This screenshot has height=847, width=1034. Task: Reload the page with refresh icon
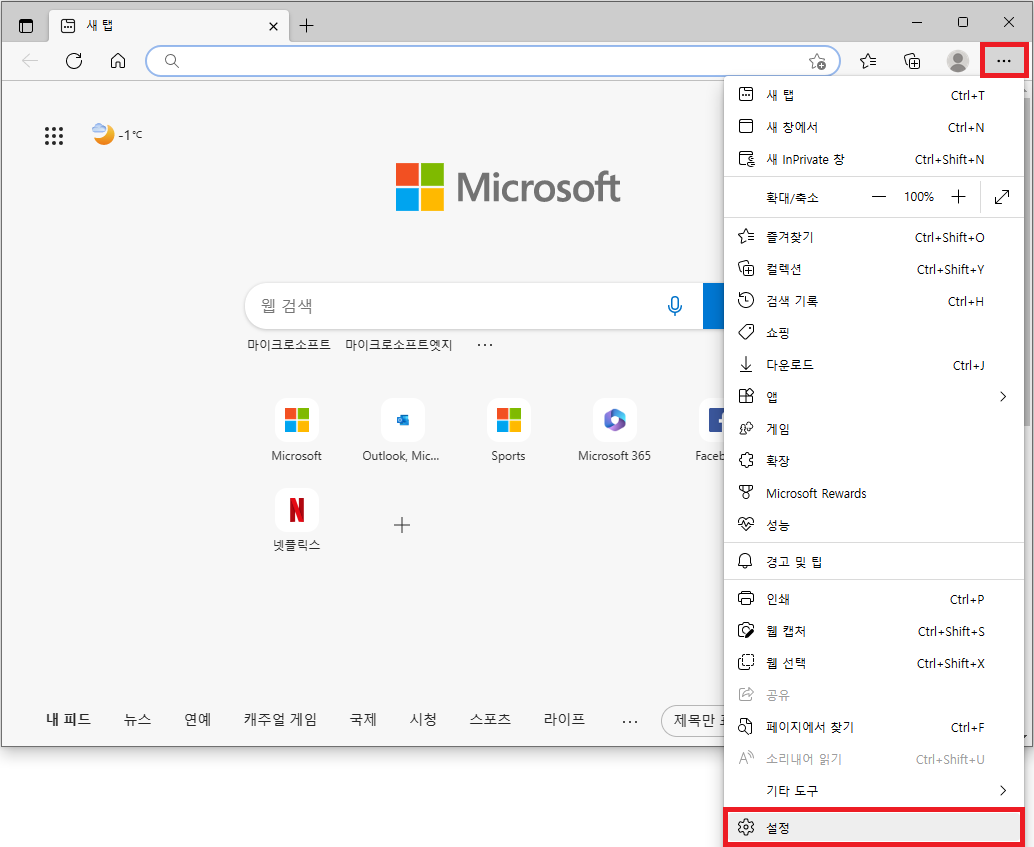(74, 61)
